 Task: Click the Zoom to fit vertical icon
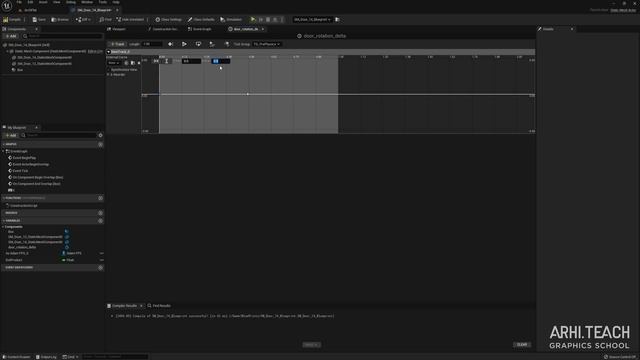166,61
